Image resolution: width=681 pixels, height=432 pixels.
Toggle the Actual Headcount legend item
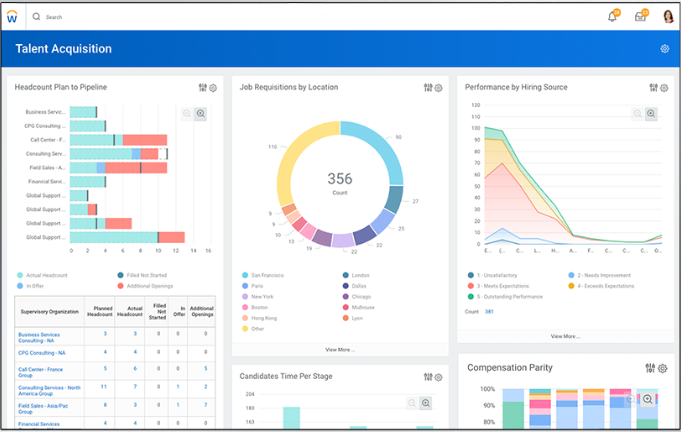click(x=43, y=275)
